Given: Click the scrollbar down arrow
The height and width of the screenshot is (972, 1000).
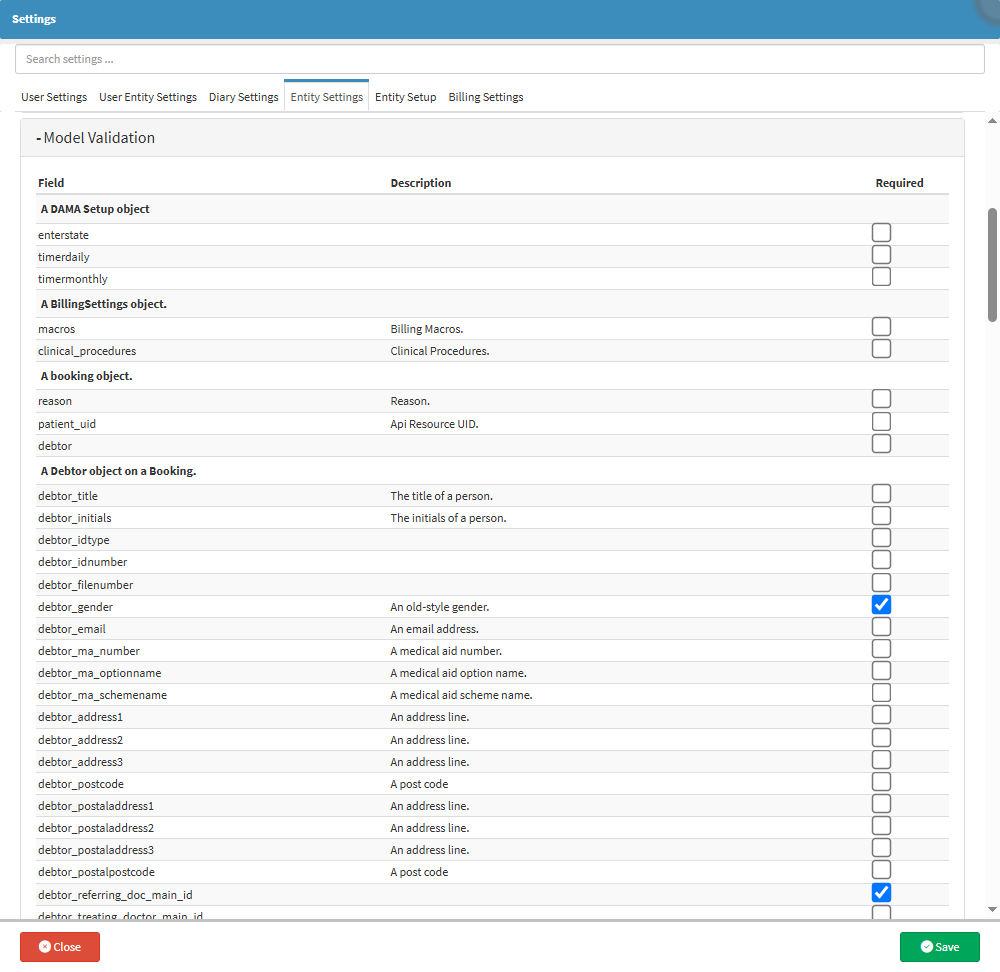Looking at the screenshot, I should 992,909.
